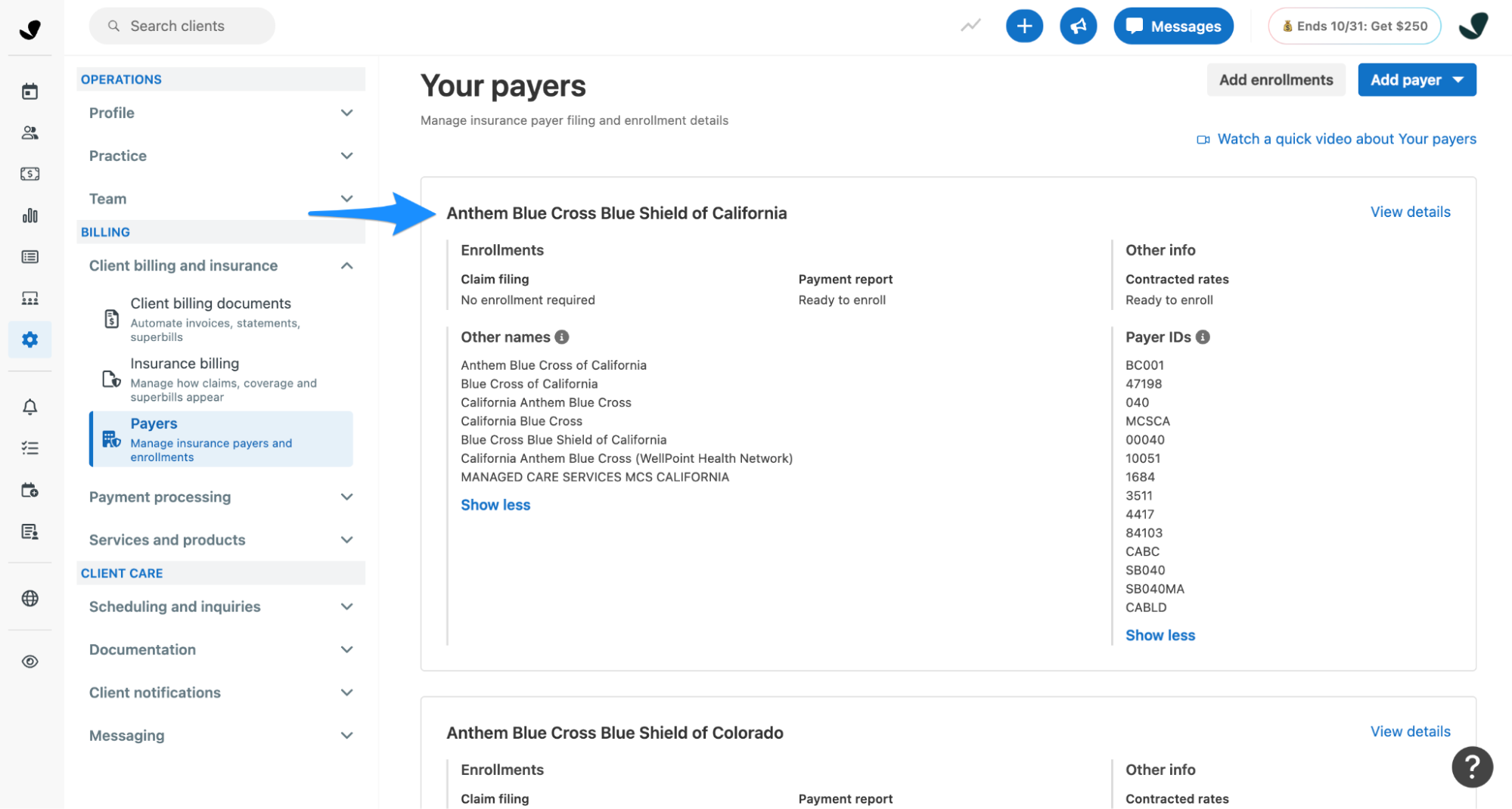1512x809 pixels.
Task: Expand Scheduling and inquiries section
Action: (221, 606)
